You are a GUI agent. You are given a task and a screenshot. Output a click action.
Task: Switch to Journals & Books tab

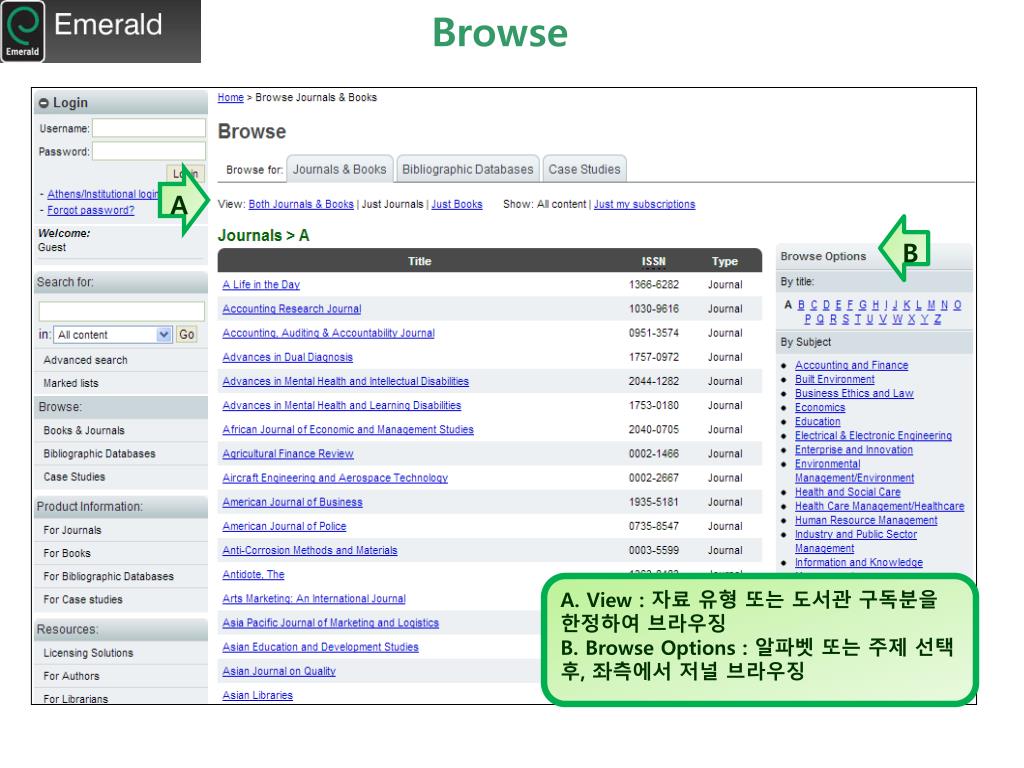(x=340, y=169)
